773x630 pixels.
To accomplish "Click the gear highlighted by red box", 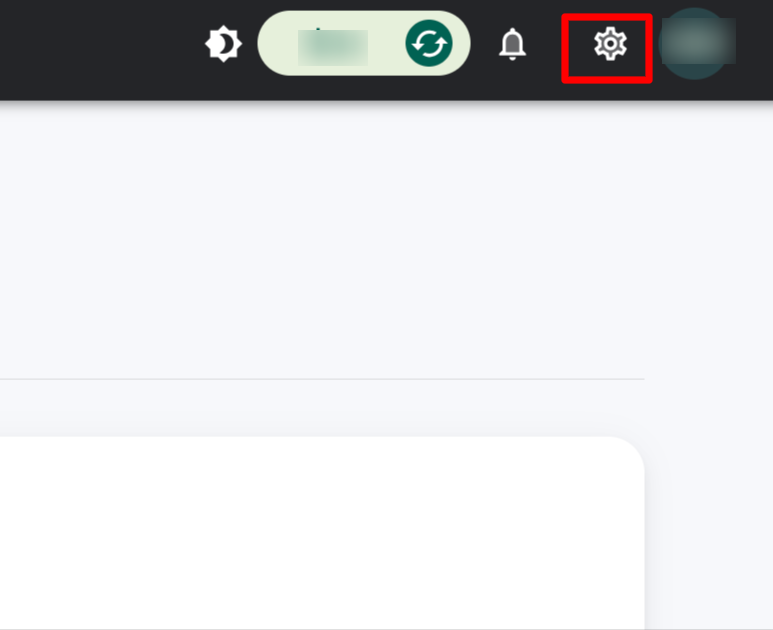I will tap(610, 44).
